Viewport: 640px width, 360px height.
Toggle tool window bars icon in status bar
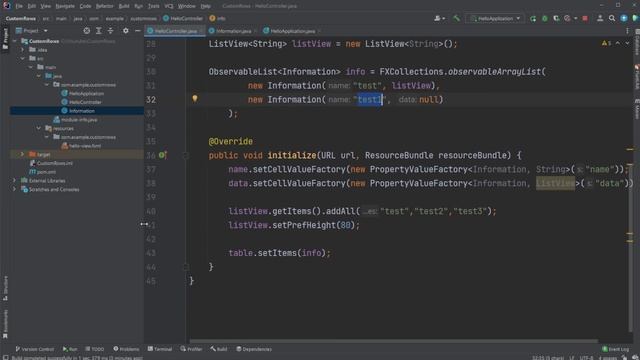[x=5, y=358]
